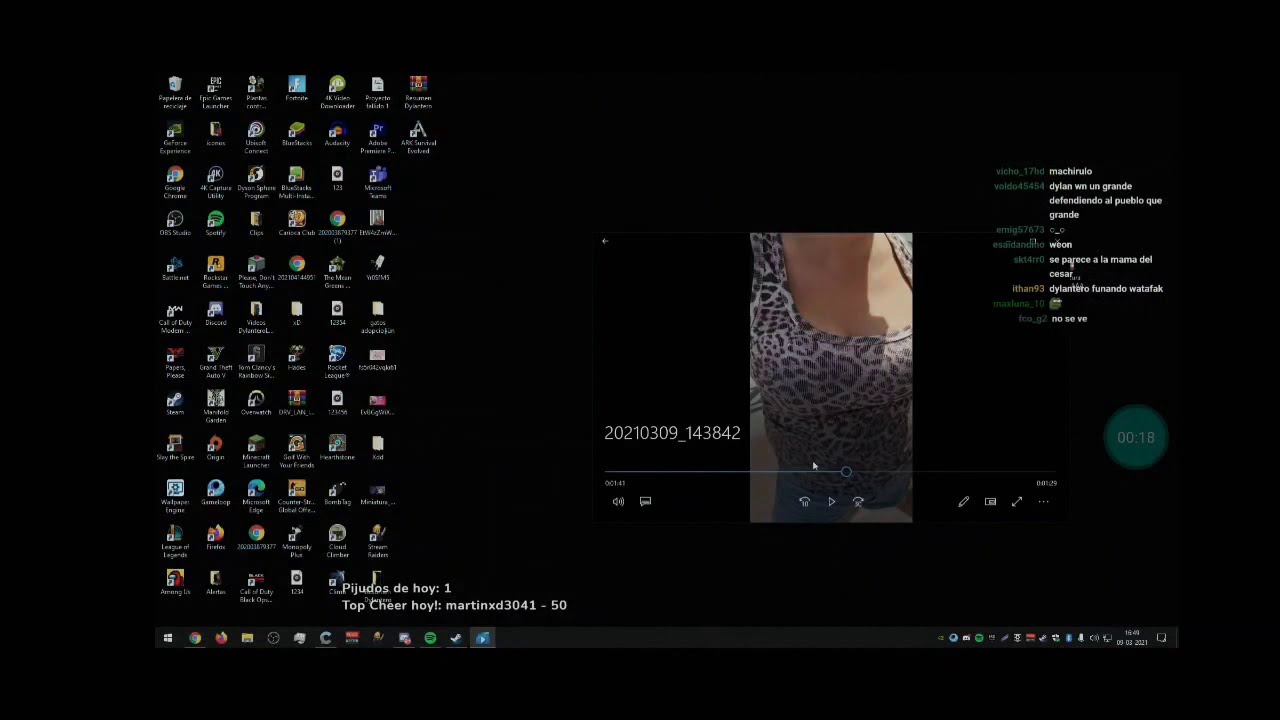Launch the Among Us shortcut
Image resolution: width=1280 pixels, height=720 pixels.
click(175, 583)
